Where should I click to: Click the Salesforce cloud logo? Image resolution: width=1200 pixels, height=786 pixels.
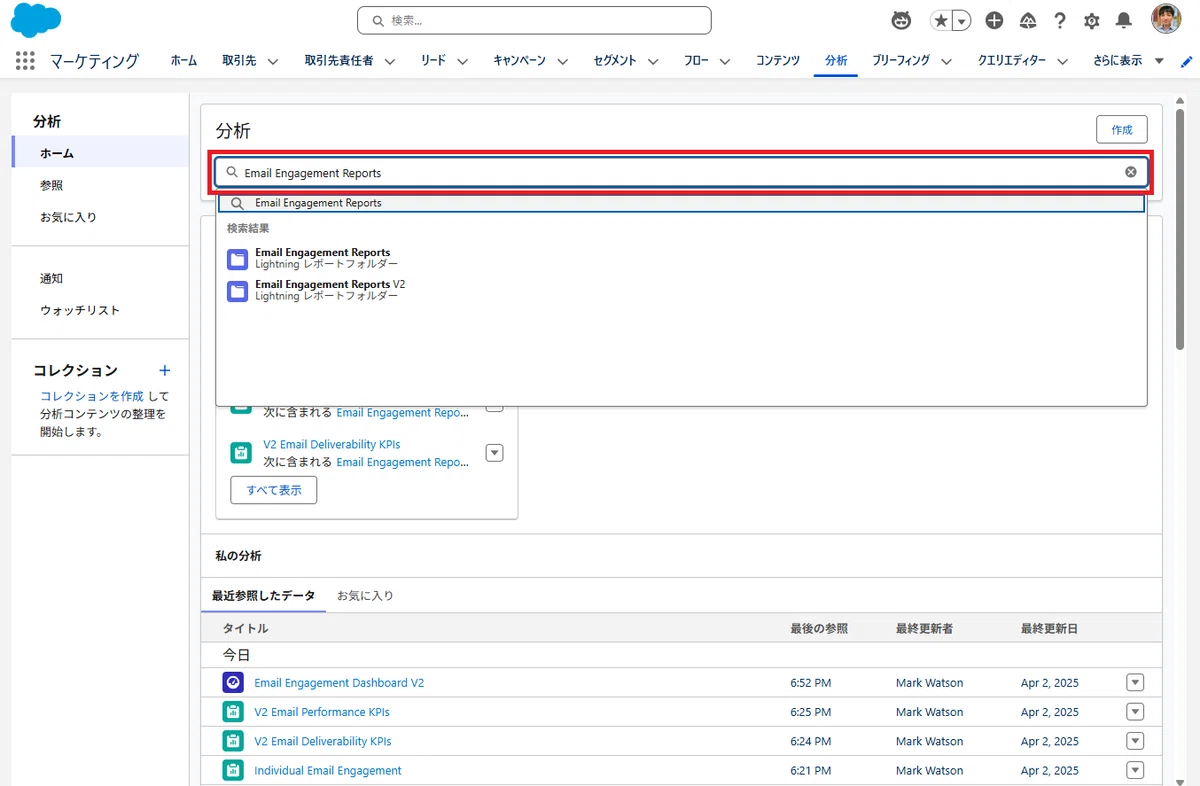click(35, 20)
